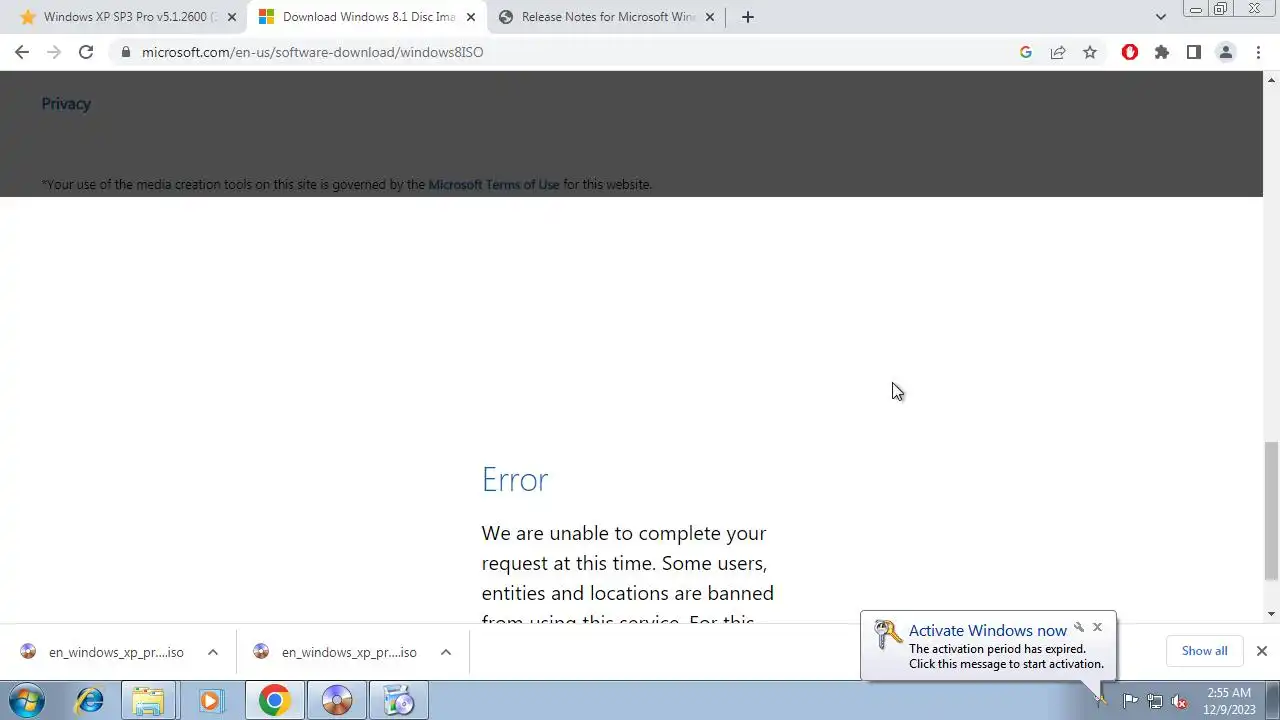The width and height of the screenshot is (1280, 720).
Task: Click Show all downloads
Action: point(1204,651)
